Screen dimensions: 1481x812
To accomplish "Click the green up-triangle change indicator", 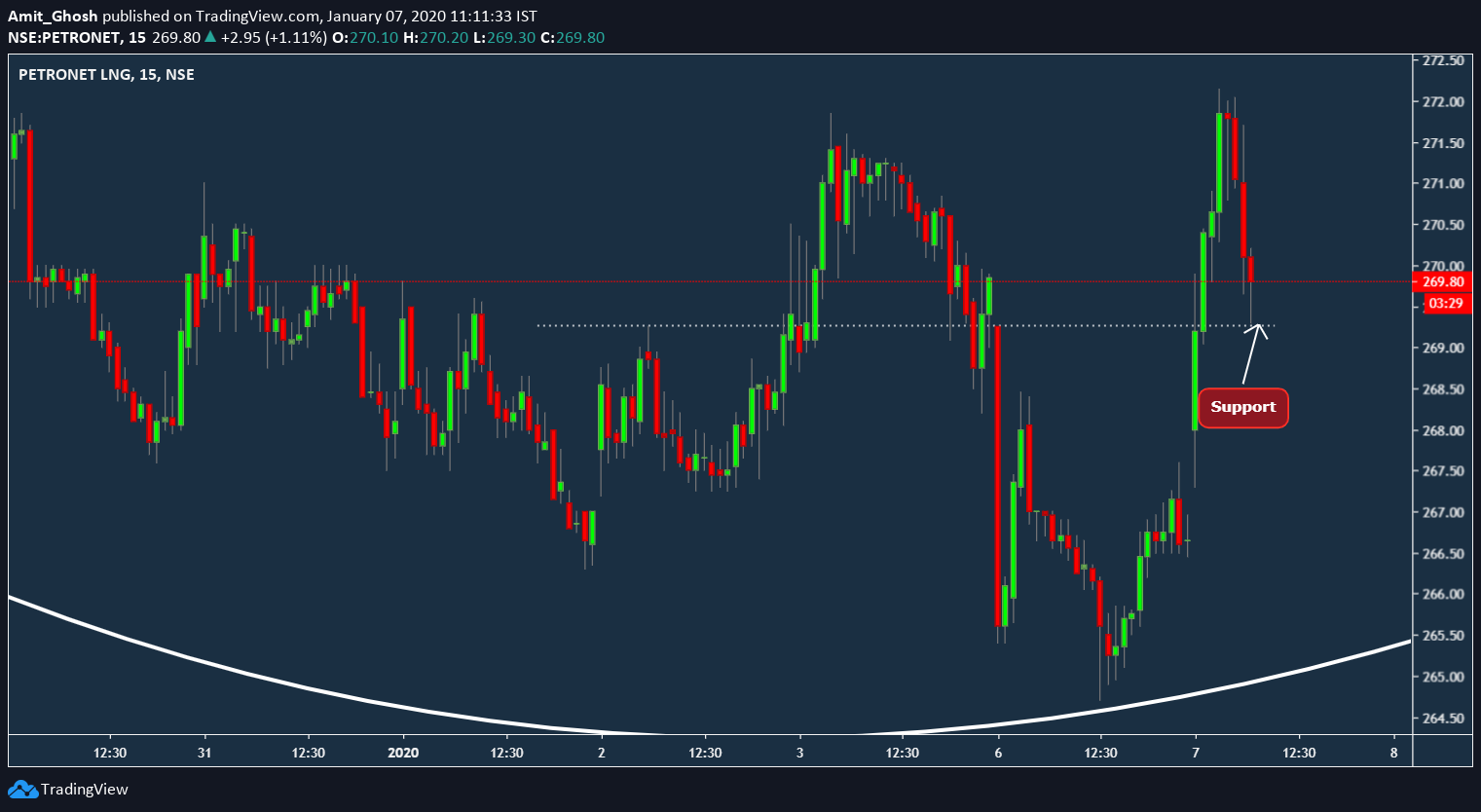I will tap(210, 37).
